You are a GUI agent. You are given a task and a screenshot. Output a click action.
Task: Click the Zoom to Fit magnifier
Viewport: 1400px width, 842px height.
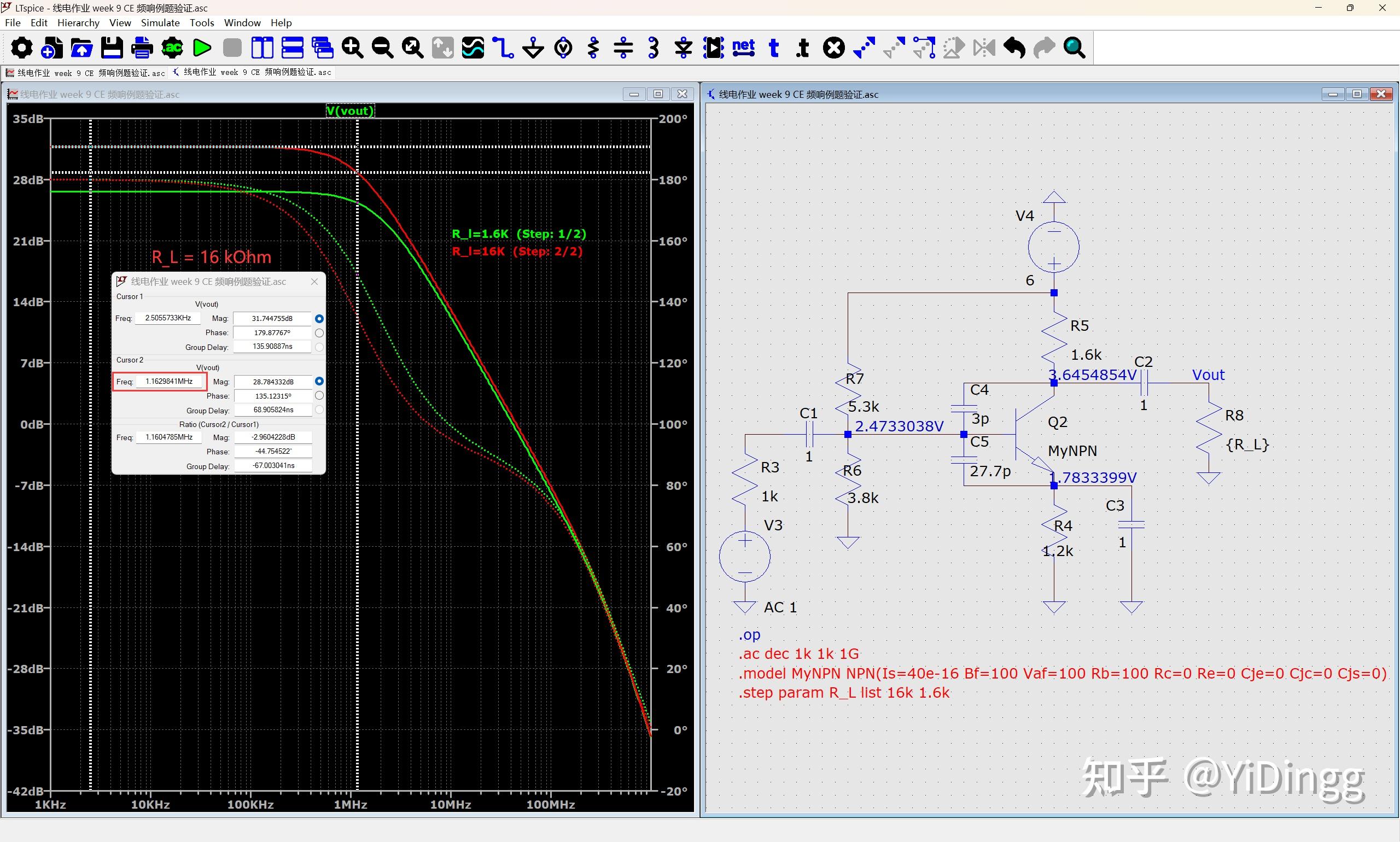click(x=412, y=48)
